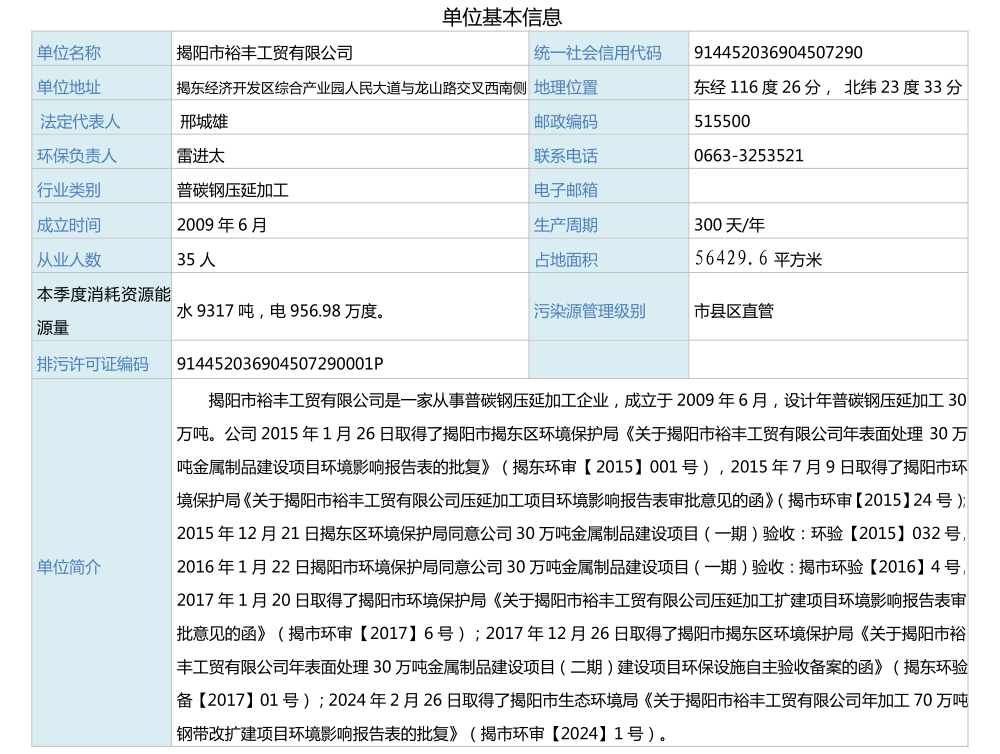The width and height of the screenshot is (1000, 754).
Task: Select the label 统一社会信用代码
Action: point(598,53)
